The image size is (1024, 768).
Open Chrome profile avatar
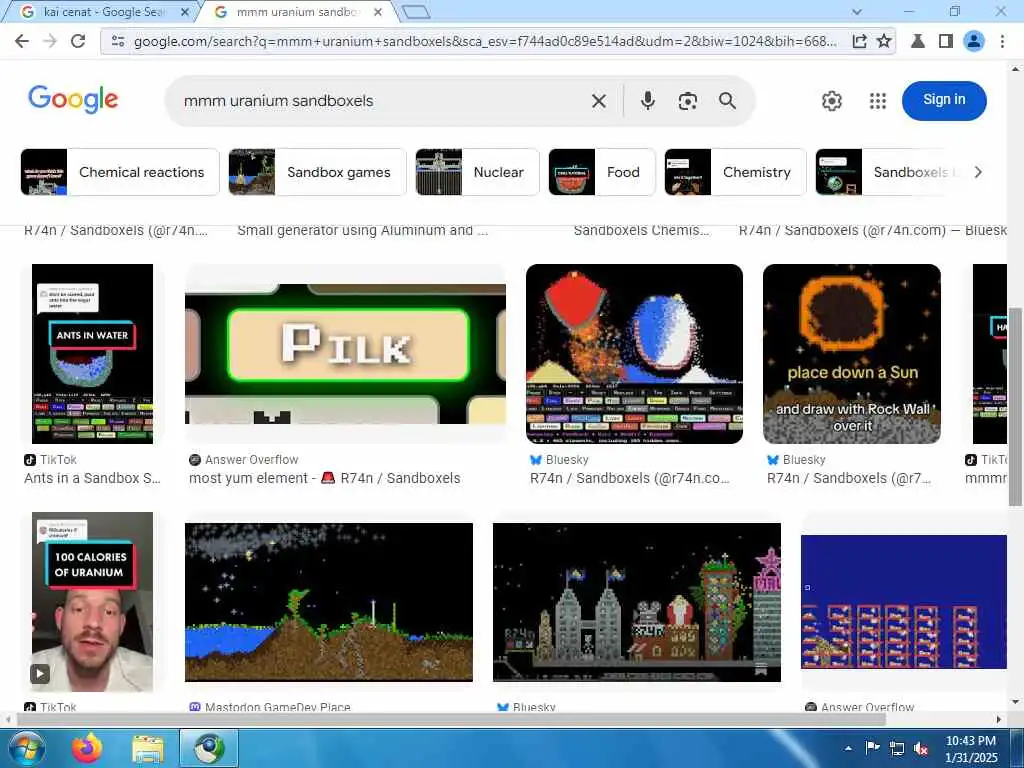974,41
